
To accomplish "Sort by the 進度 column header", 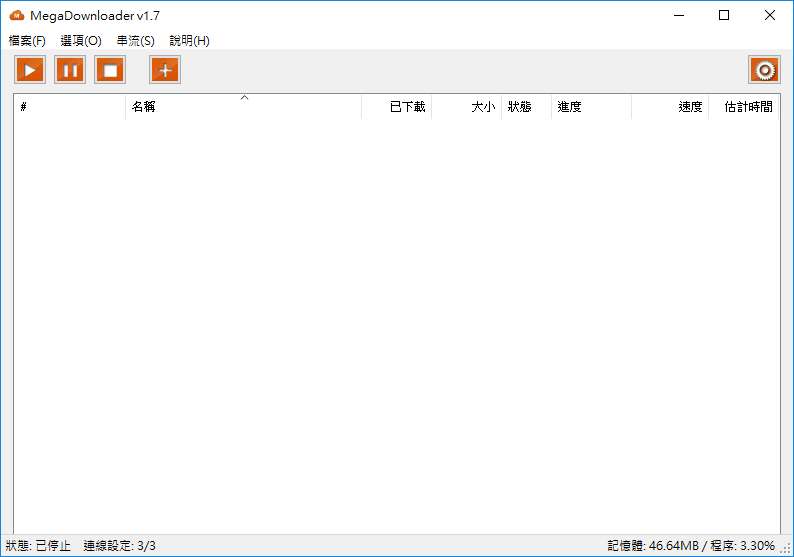I will [x=591, y=107].
